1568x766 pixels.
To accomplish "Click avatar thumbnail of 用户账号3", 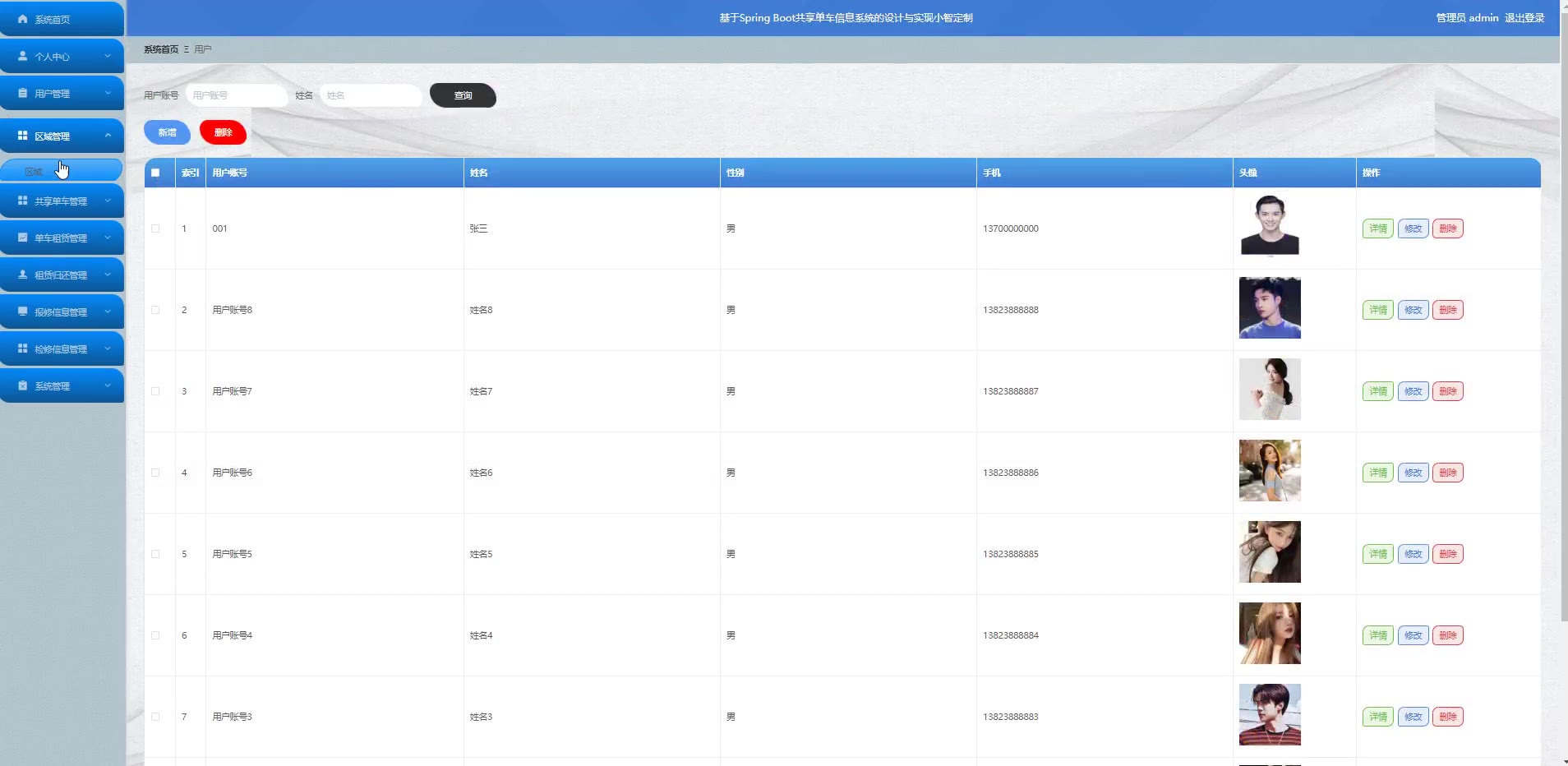I will pos(1270,714).
